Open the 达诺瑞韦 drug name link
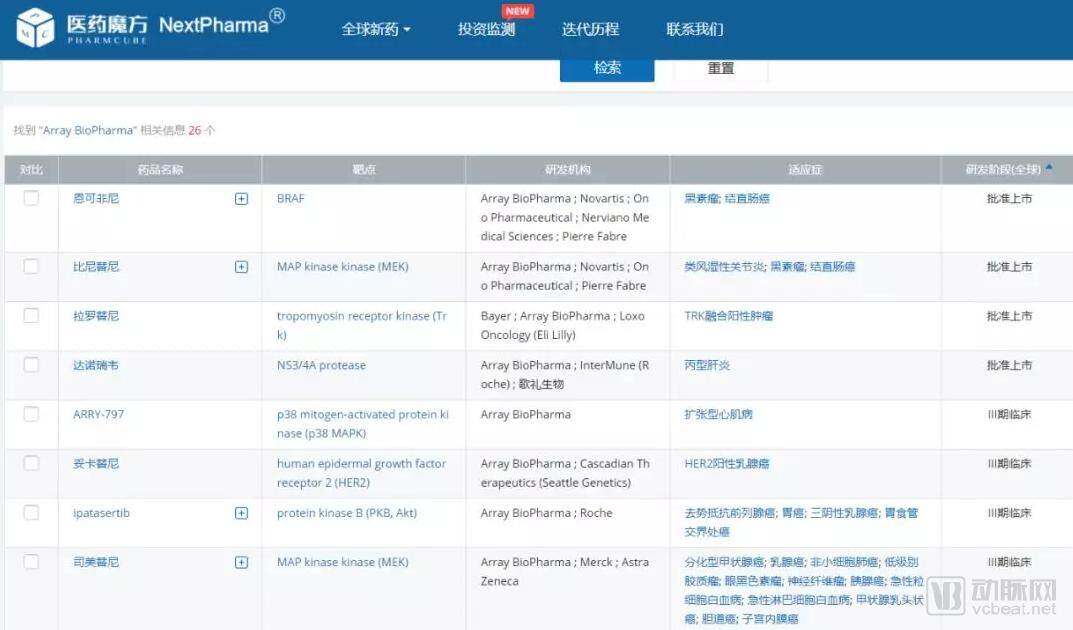The width and height of the screenshot is (1073, 630). pyautogui.click(x=96, y=365)
